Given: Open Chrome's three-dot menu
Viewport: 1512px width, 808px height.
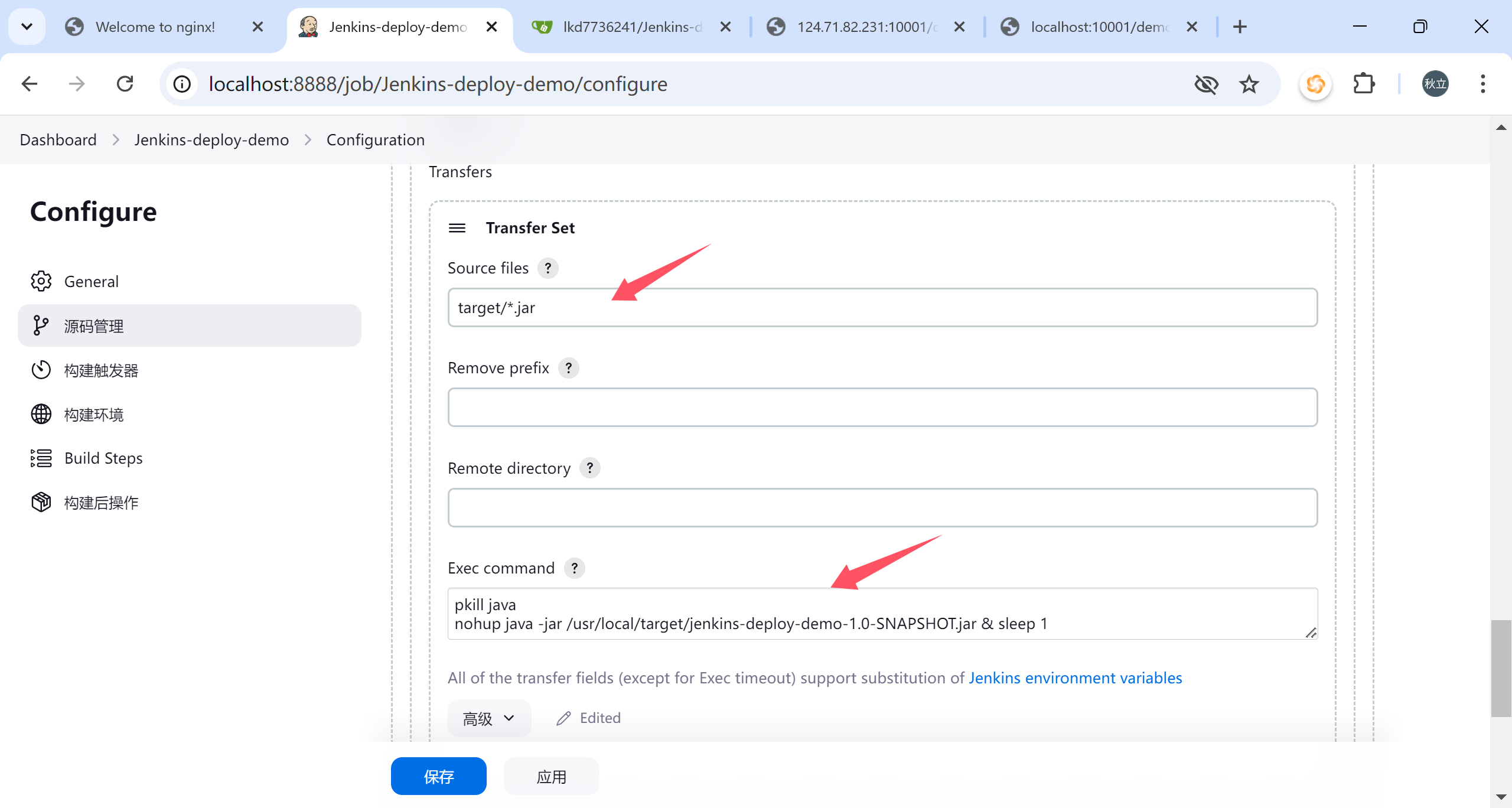Looking at the screenshot, I should coord(1482,84).
